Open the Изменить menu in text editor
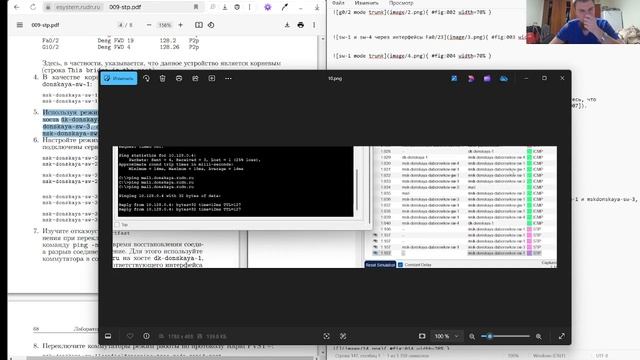 [x=366, y=3]
